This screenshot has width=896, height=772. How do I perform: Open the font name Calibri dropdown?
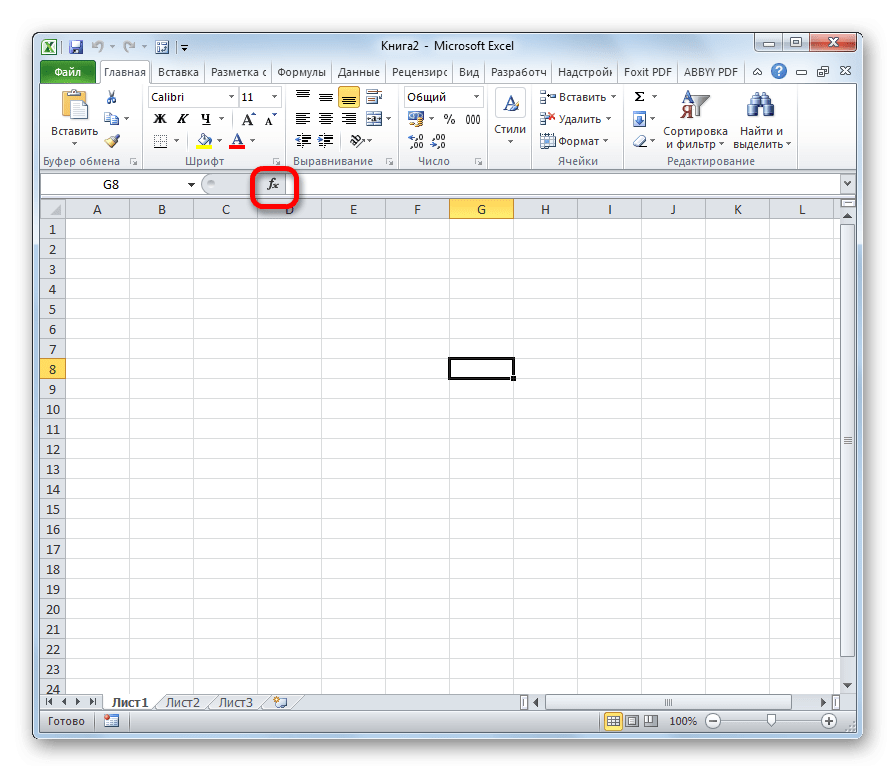tap(231, 97)
